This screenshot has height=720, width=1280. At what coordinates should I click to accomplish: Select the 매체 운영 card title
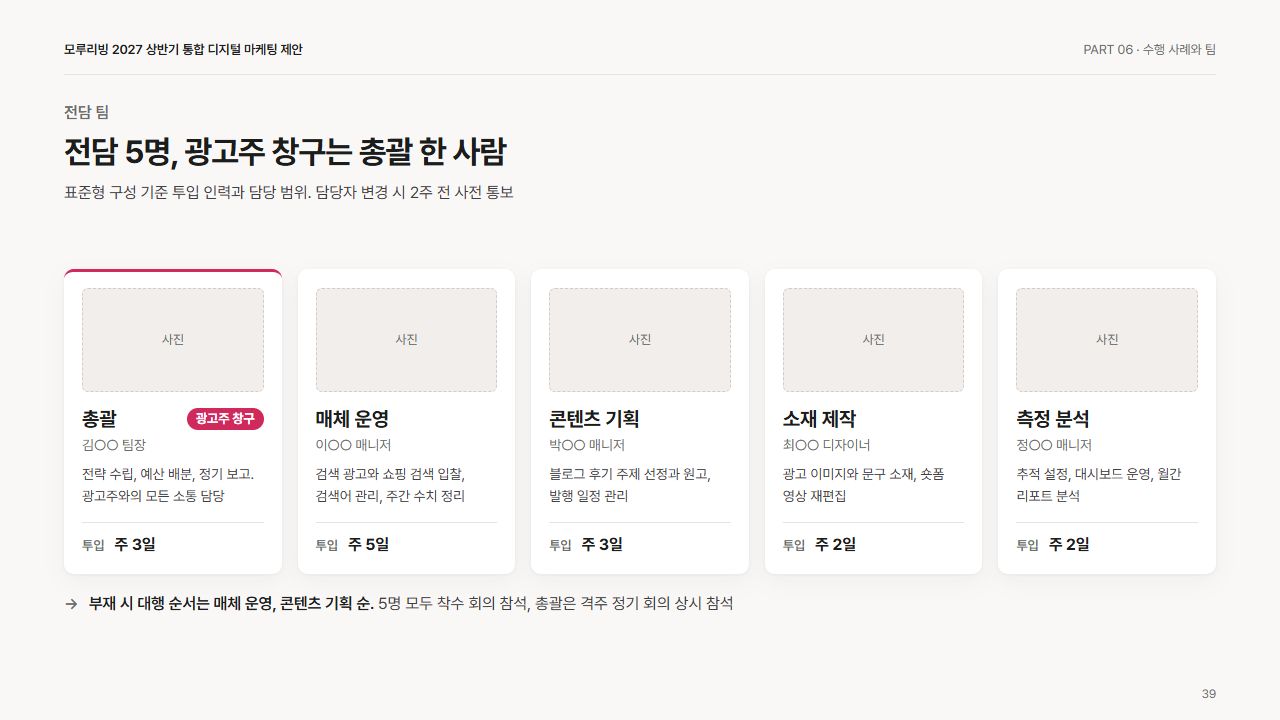[x=352, y=419]
